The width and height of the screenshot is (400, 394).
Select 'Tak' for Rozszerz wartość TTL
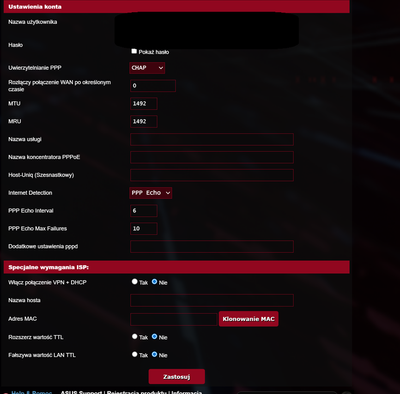134,337
